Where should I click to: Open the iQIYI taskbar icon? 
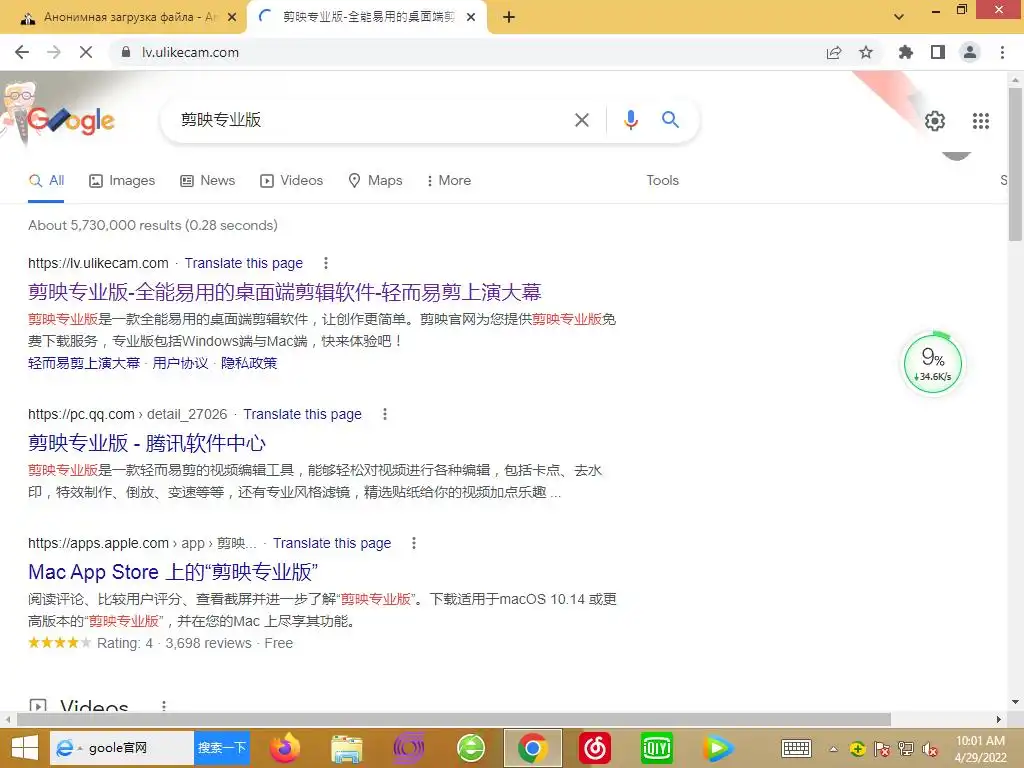656,748
